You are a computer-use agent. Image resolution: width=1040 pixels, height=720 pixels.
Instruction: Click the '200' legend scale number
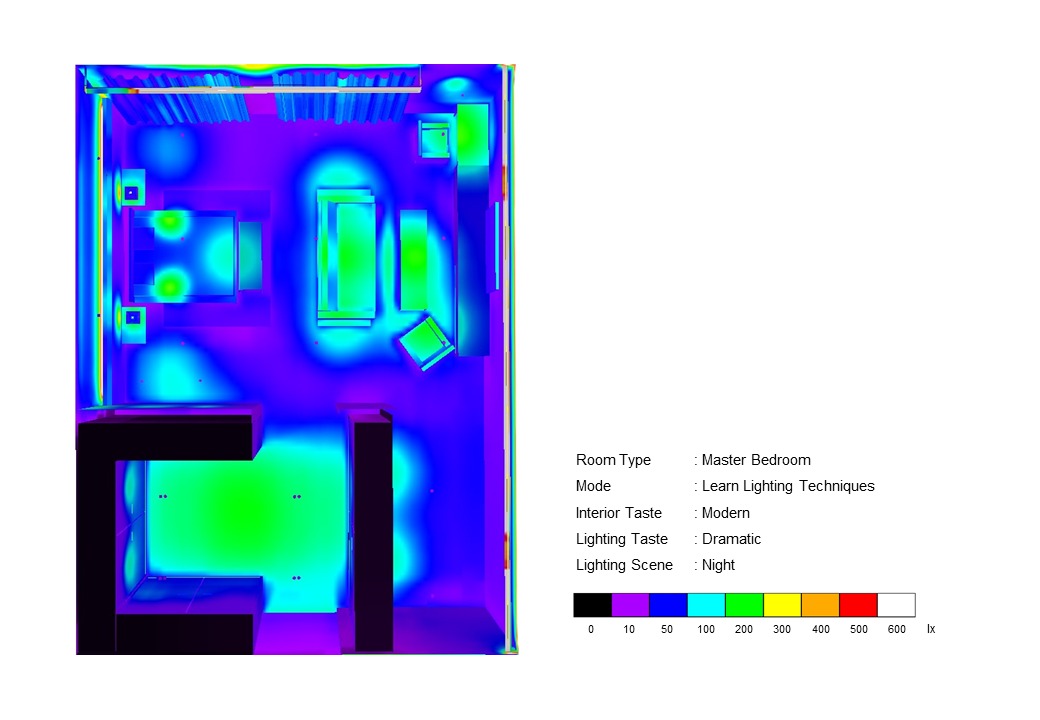click(744, 629)
